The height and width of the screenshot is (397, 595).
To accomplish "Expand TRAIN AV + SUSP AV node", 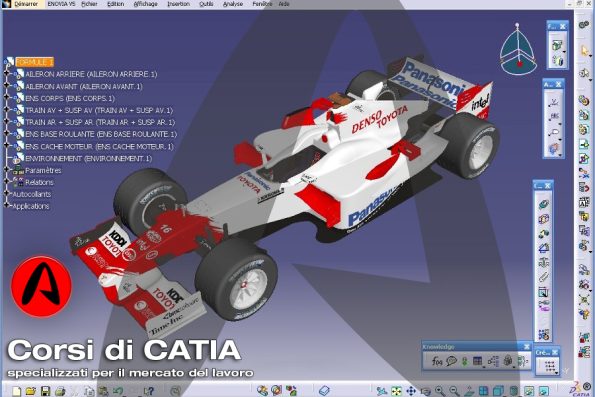I will 6,110.
